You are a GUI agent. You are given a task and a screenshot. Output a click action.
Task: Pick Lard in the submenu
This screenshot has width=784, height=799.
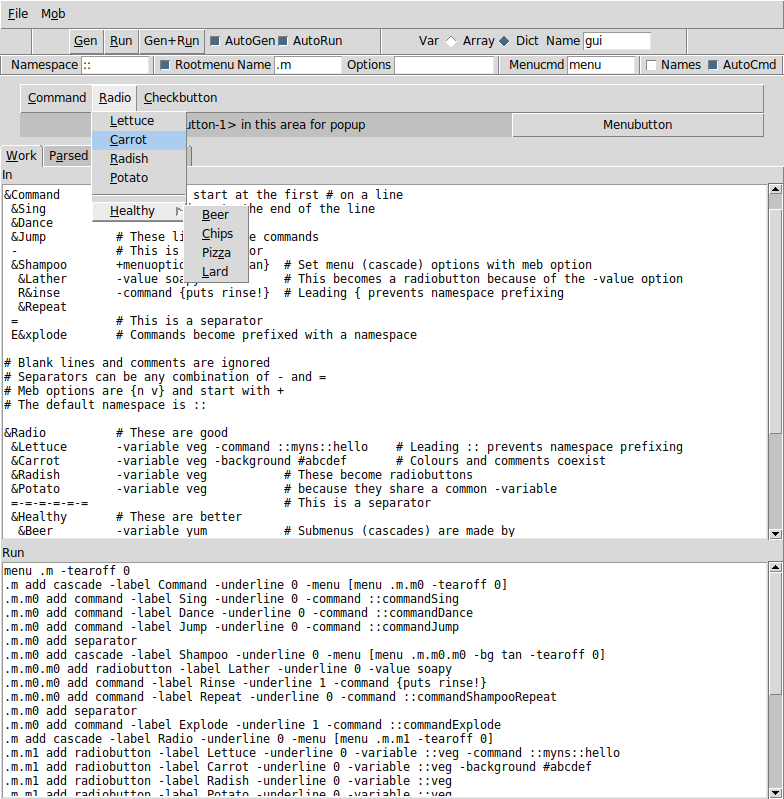tap(216, 272)
